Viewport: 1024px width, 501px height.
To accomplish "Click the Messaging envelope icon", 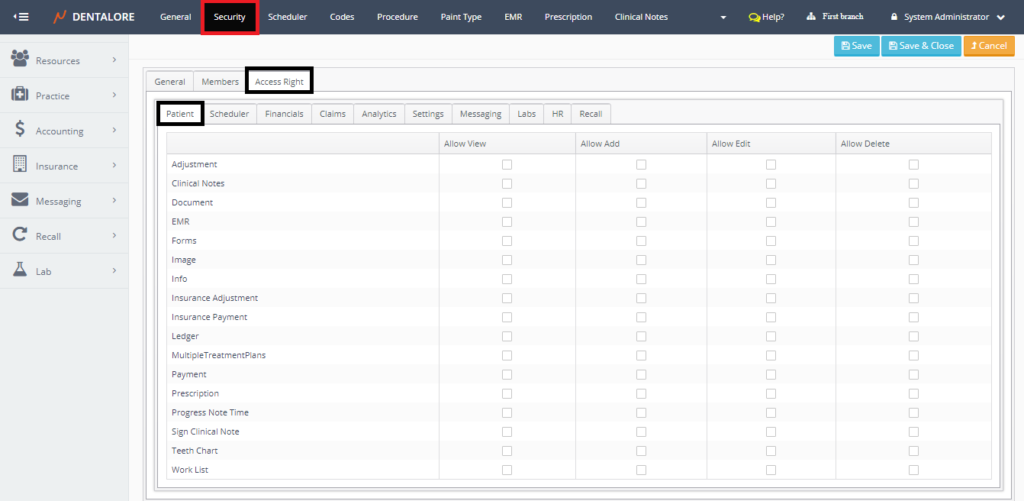I will click(19, 200).
